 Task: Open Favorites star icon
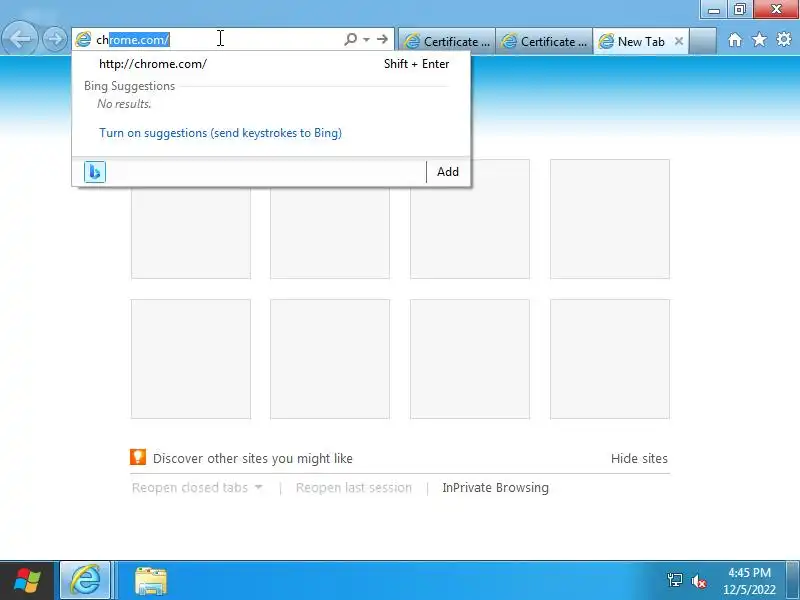tap(759, 39)
